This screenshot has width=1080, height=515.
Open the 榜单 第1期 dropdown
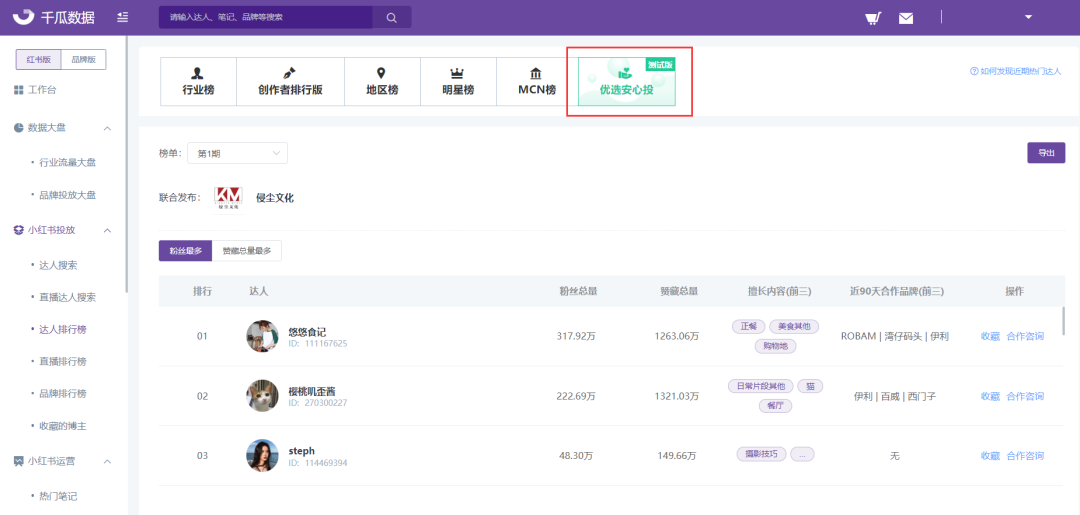(237, 153)
